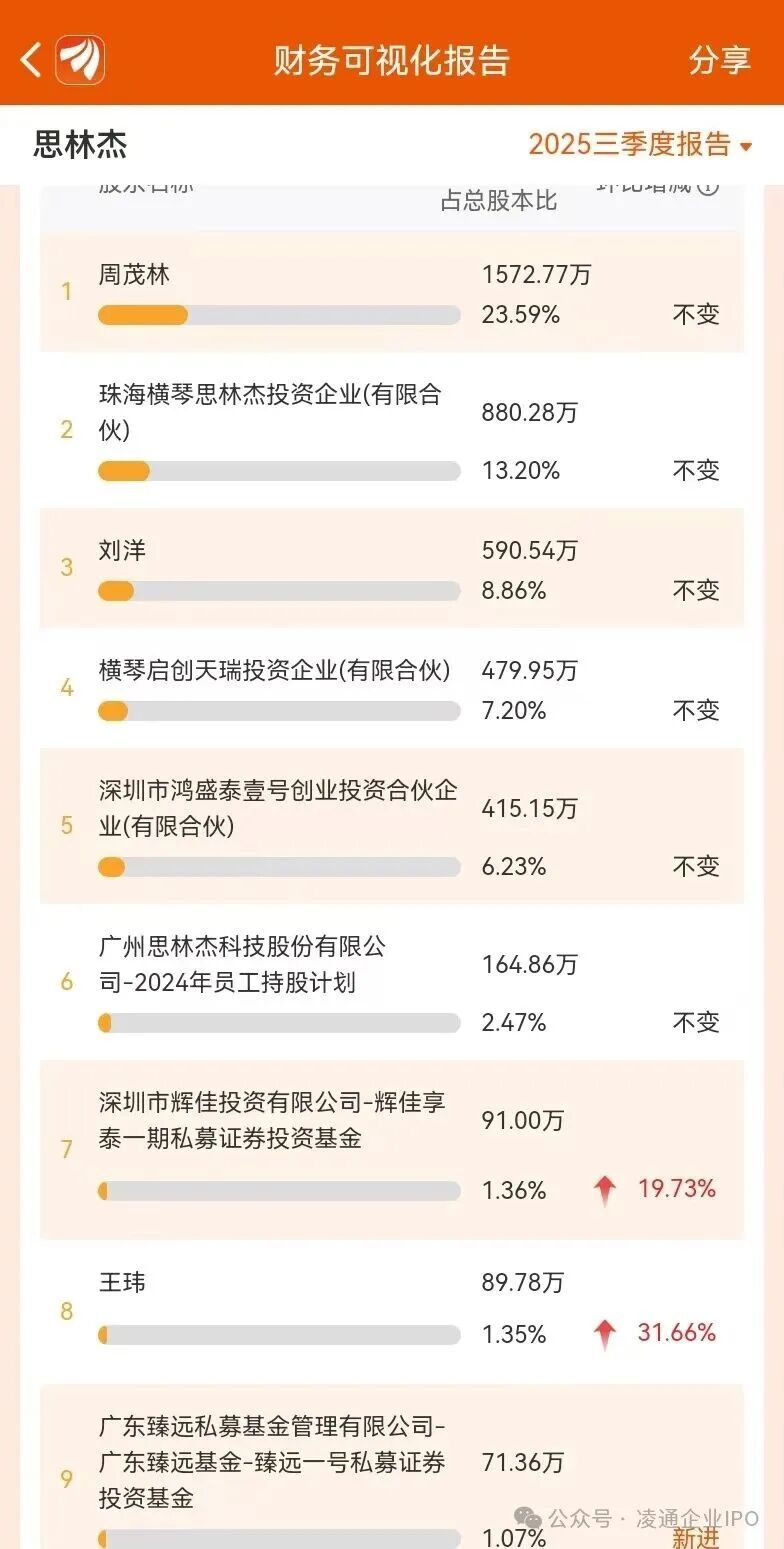Screen dimensions: 784x1549
Task: Tap the 思林杰 company name
Action: 81,145
